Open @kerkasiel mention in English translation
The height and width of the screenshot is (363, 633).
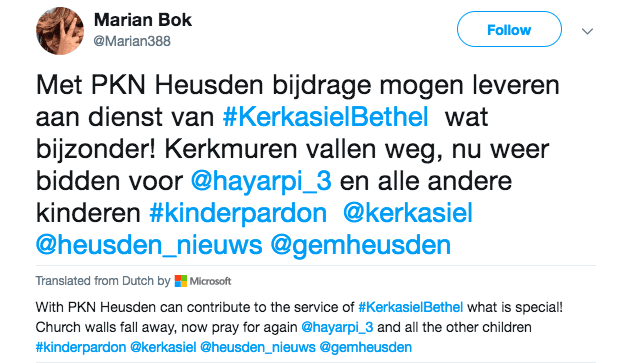(x=163, y=347)
